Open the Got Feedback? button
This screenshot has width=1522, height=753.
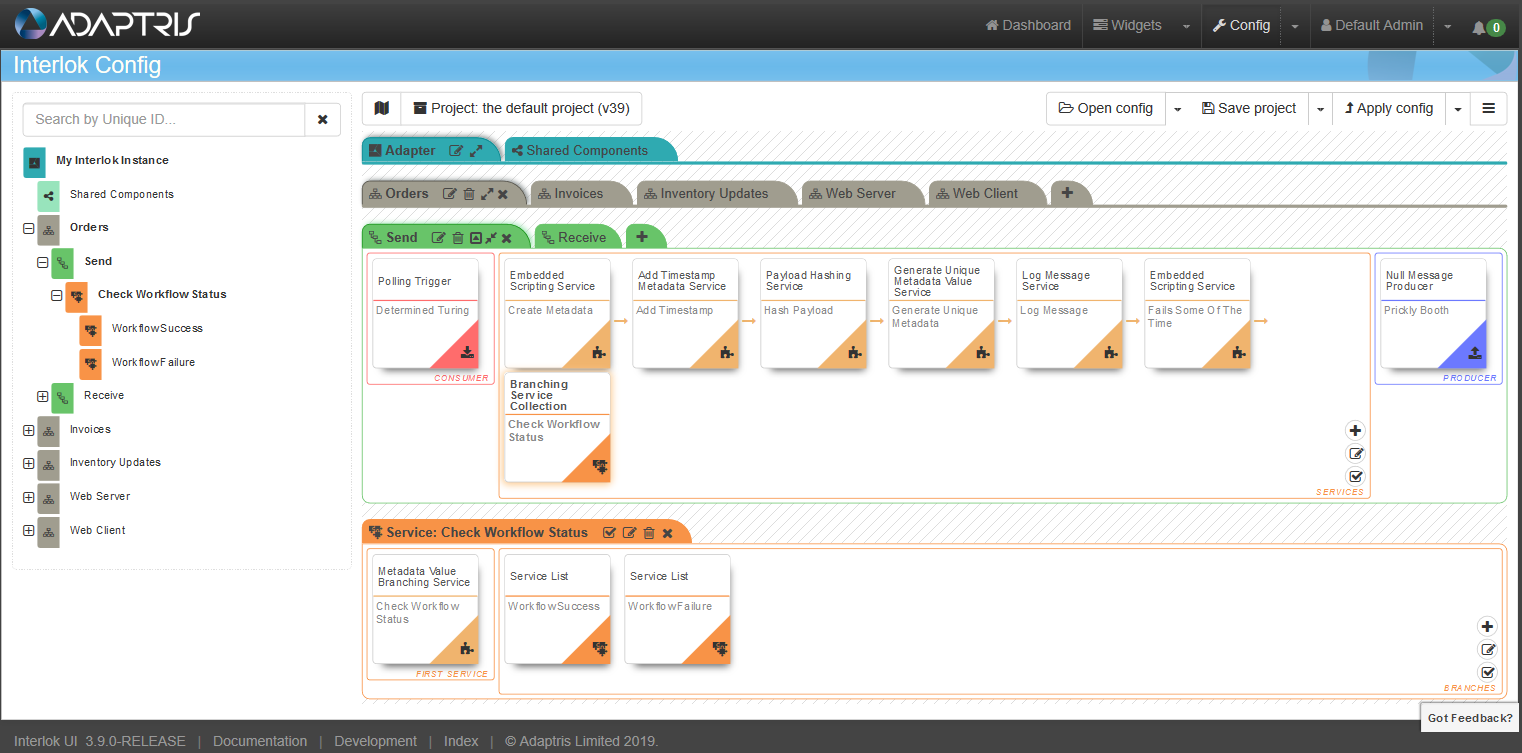coord(1470,718)
